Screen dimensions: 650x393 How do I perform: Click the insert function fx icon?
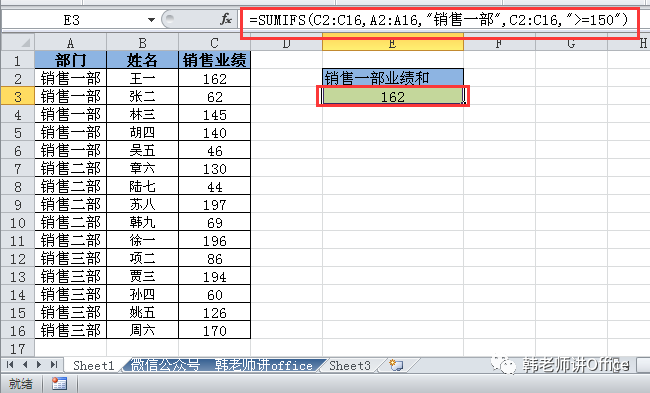(x=226, y=19)
